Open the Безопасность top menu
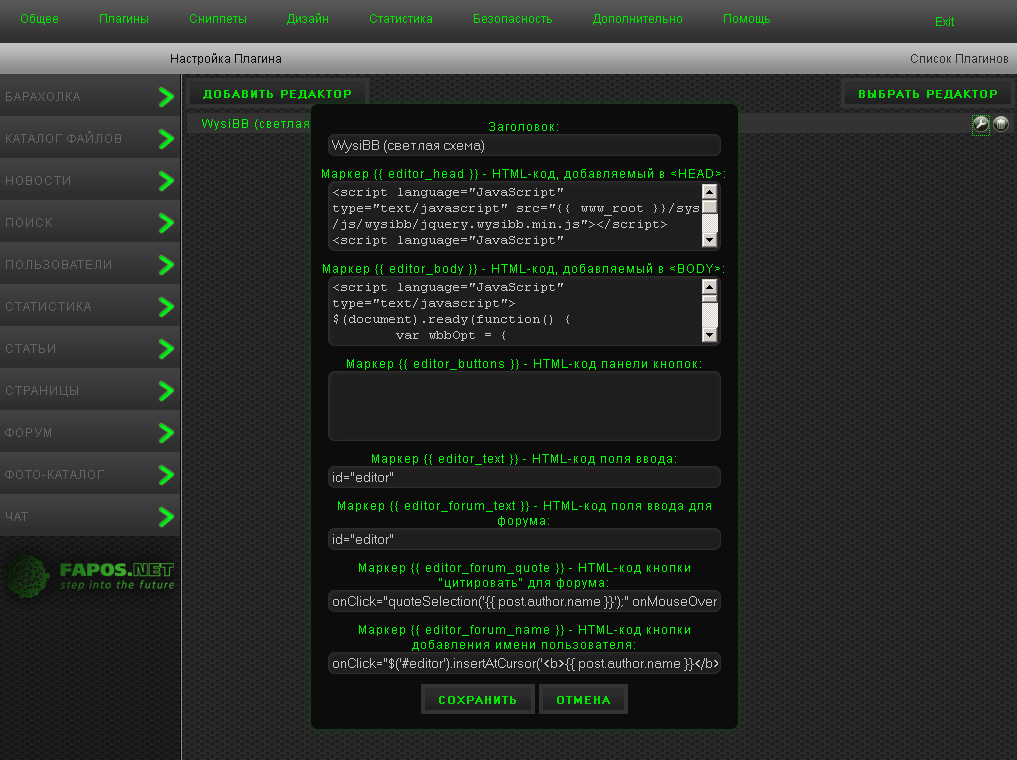 [x=512, y=19]
